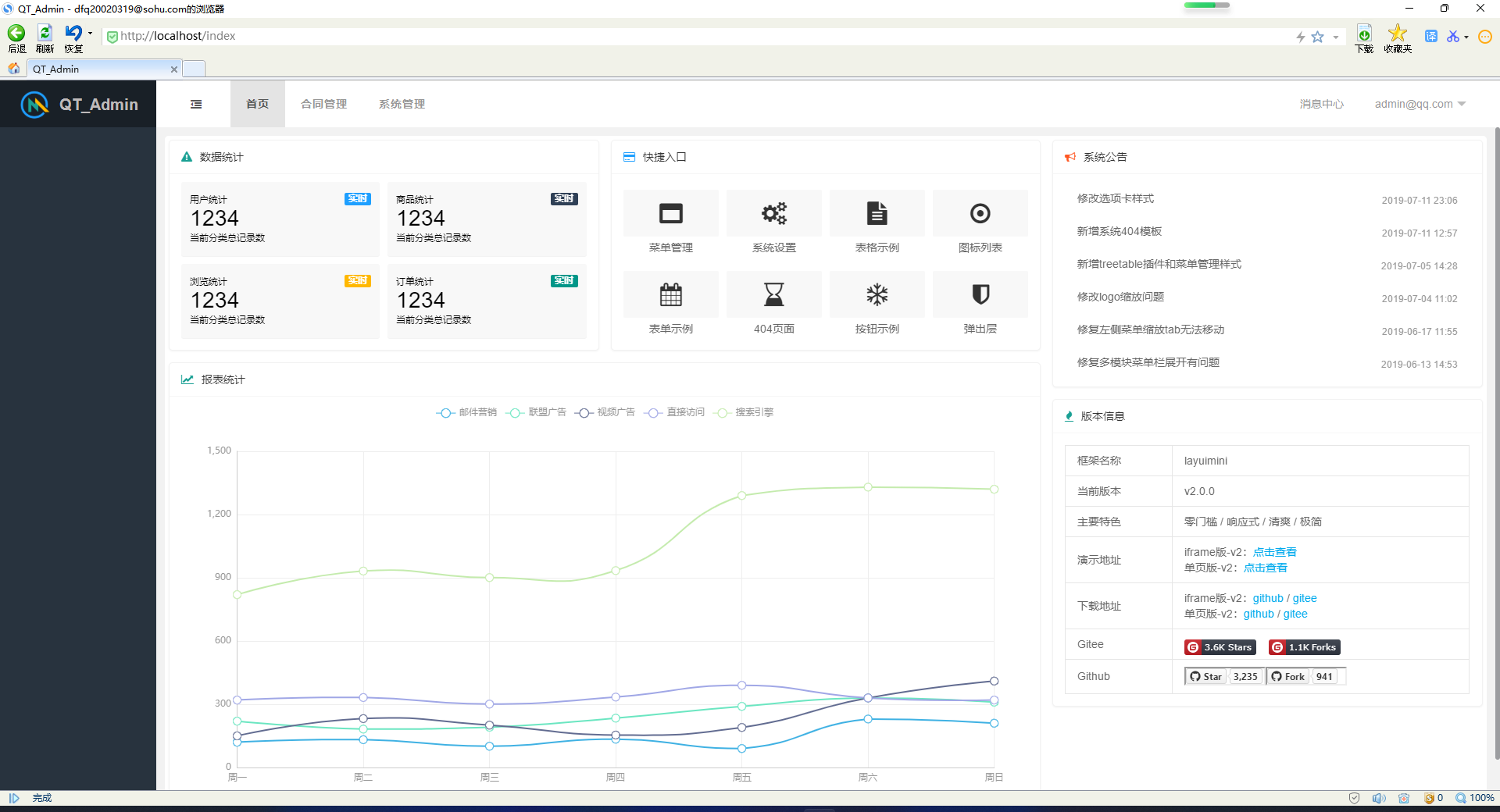Viewport: 1500px width, 812px height.
Task: Open the 图标列表 shortcut icon
Action: pyautogui.click(x=980, y=213)
